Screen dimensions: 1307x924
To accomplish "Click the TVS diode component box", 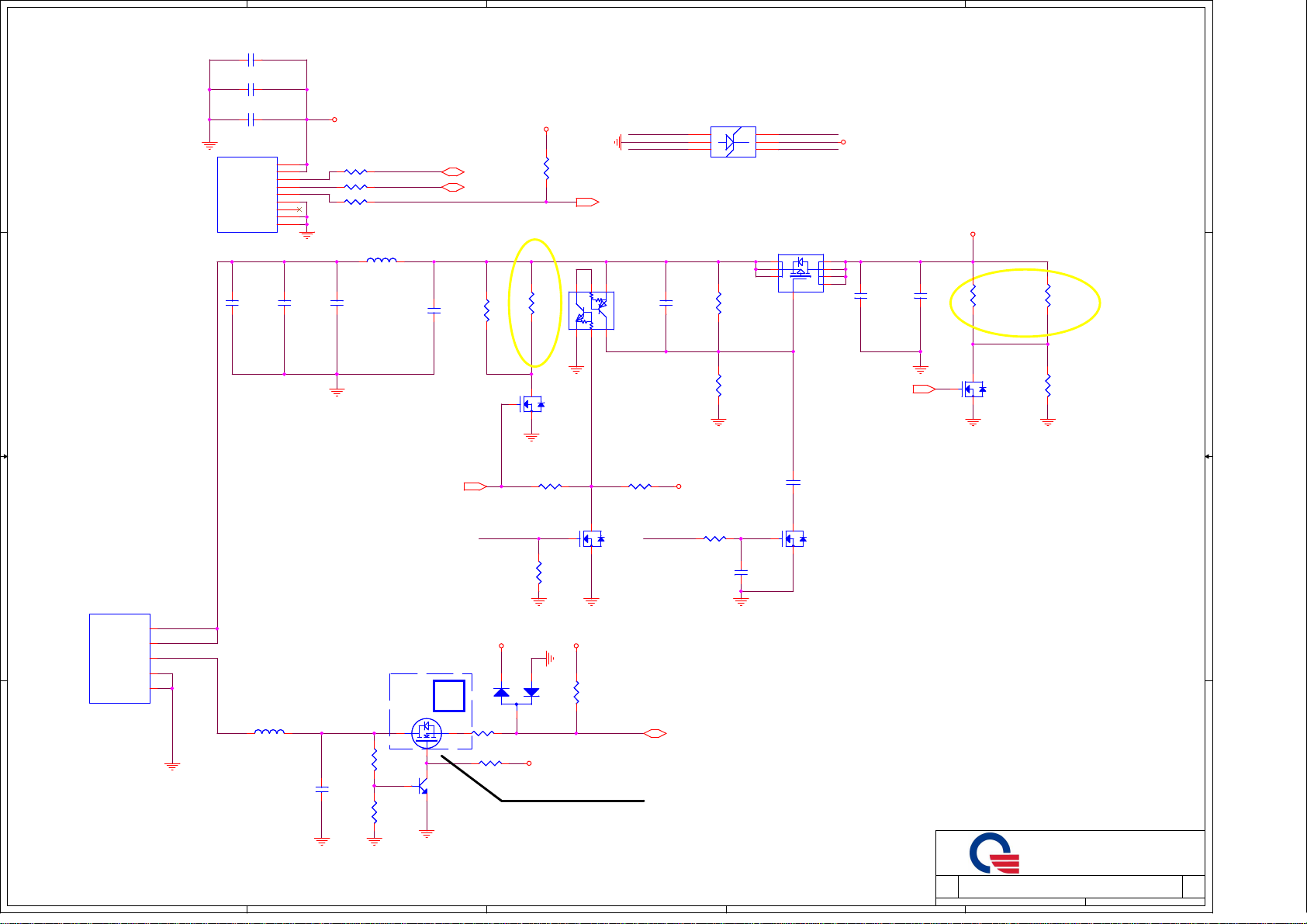I will coord(733,142).
